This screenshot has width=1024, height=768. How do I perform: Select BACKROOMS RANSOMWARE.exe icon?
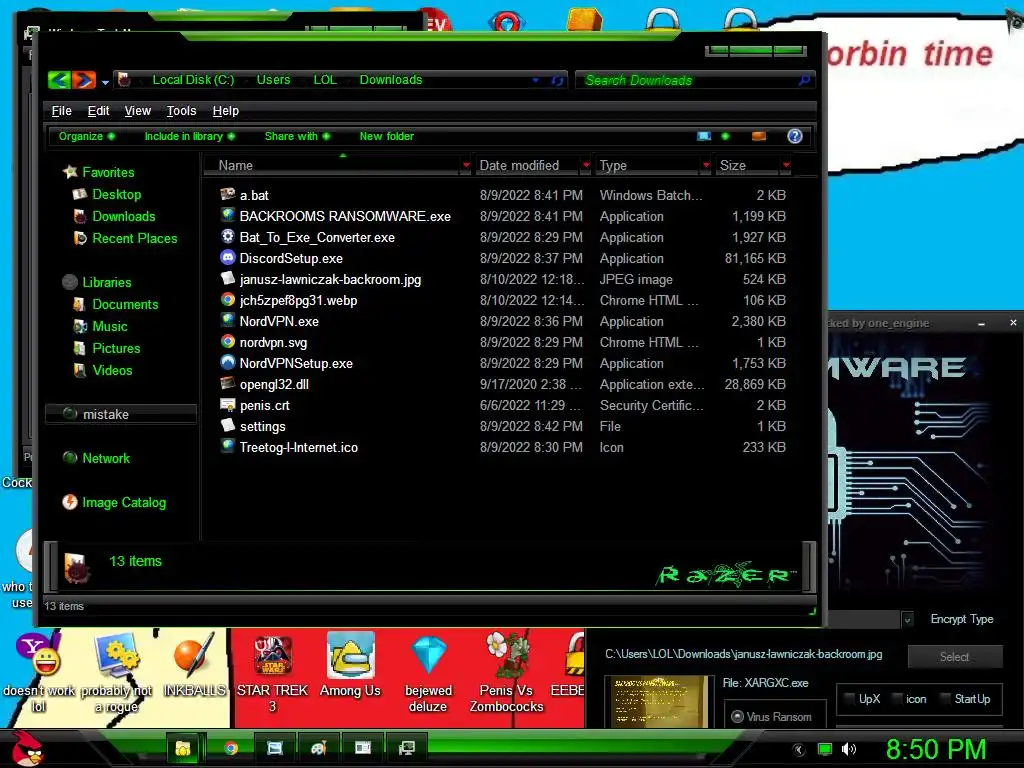[227, 215]
